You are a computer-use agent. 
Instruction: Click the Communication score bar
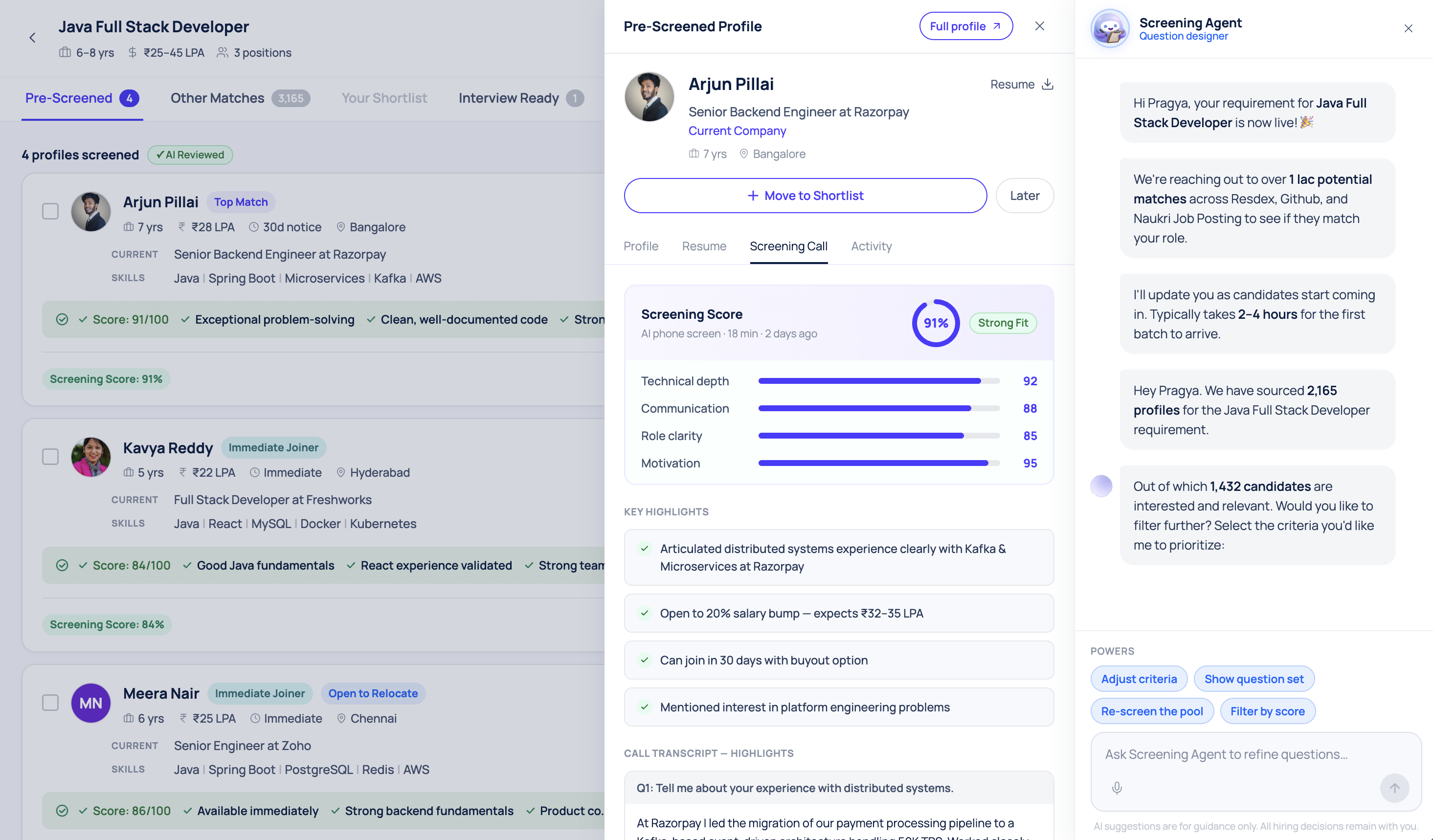[x=878, y=408]
